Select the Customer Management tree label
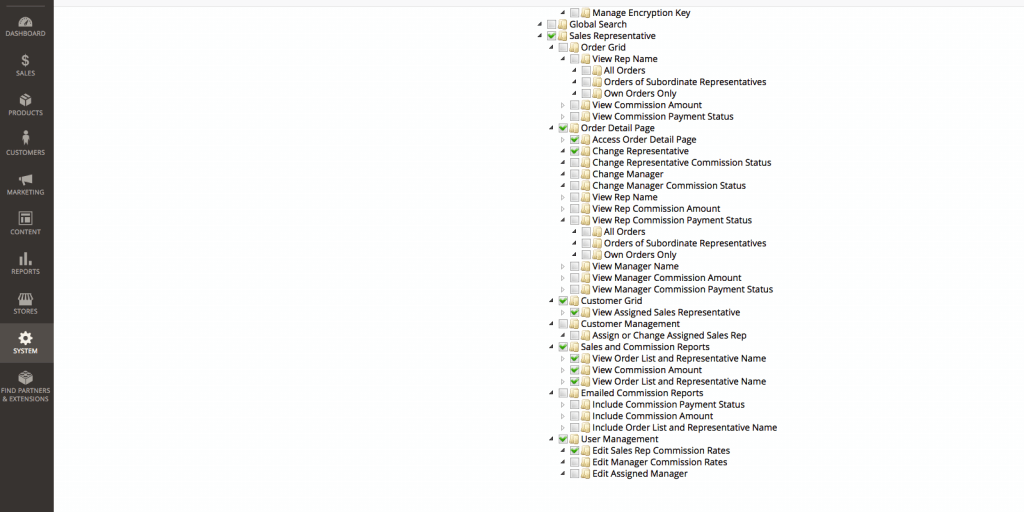Screen dimensions: 1024x512 (x=630, y=324)
